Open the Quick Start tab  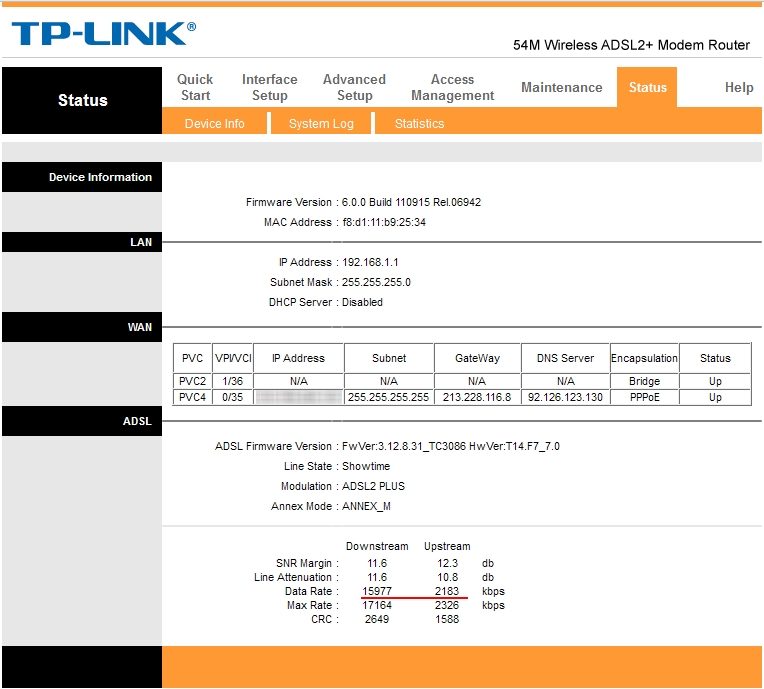(x=195, y=87)
